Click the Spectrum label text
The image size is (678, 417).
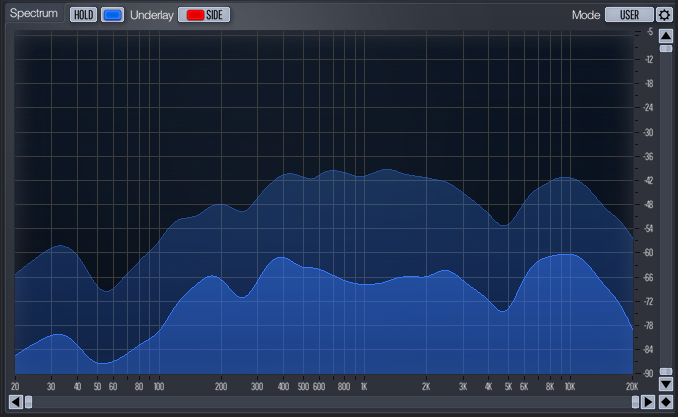point(34,15)
